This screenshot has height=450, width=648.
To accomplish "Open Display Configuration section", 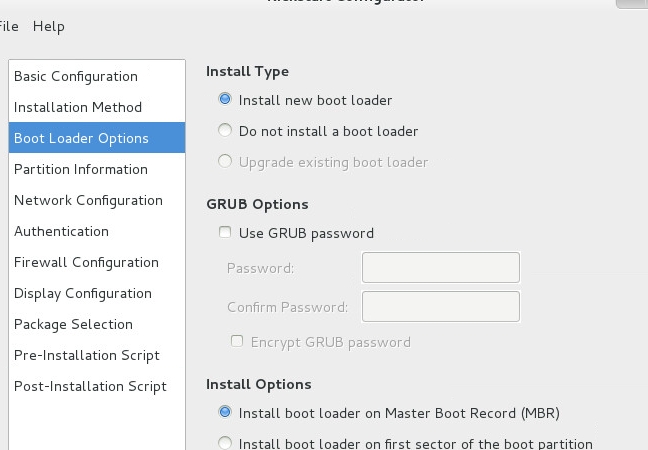I will (x=97, y=293).
